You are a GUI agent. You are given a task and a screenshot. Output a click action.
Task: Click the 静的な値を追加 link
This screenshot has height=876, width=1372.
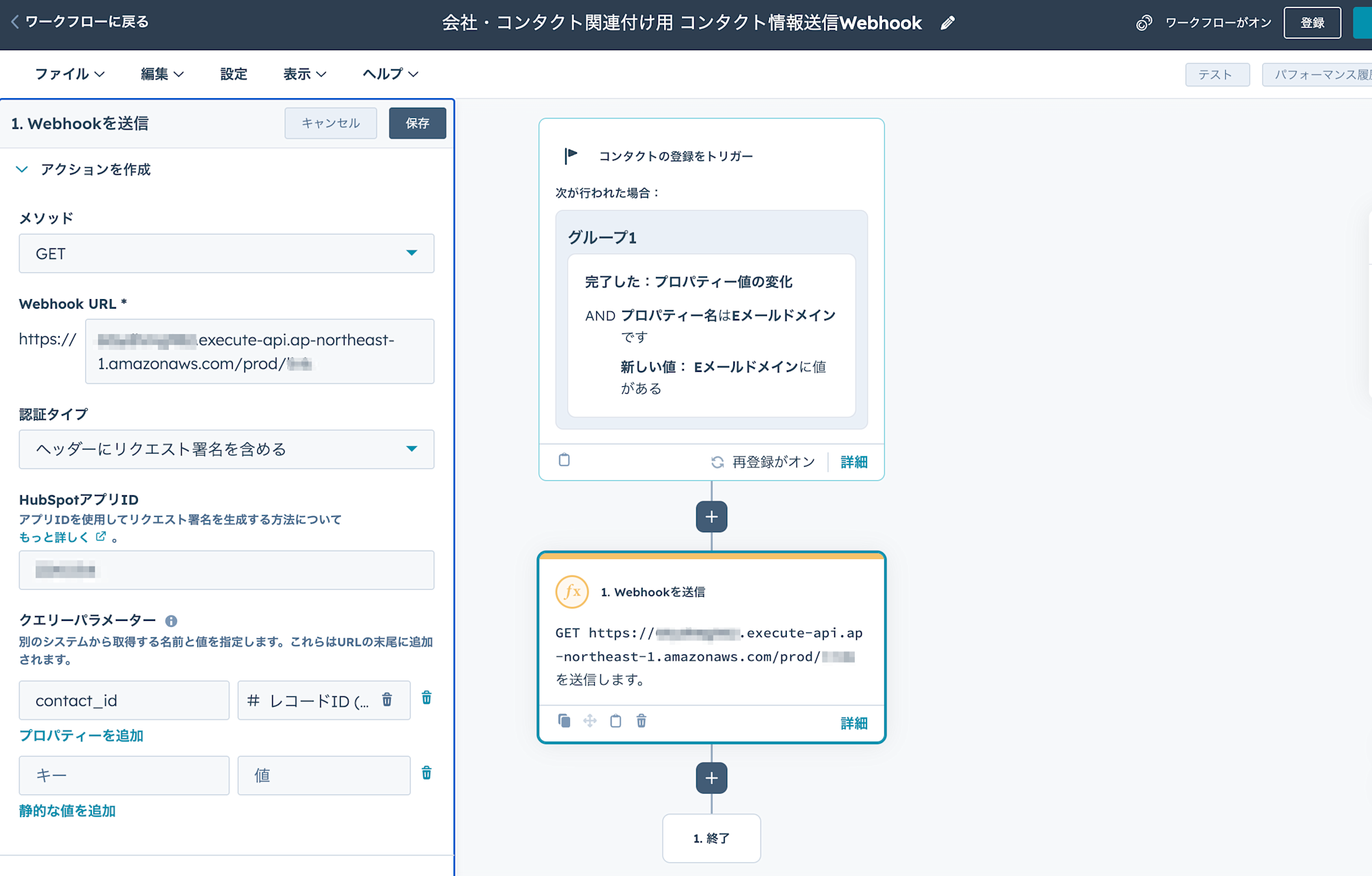(x=67, y=811)
